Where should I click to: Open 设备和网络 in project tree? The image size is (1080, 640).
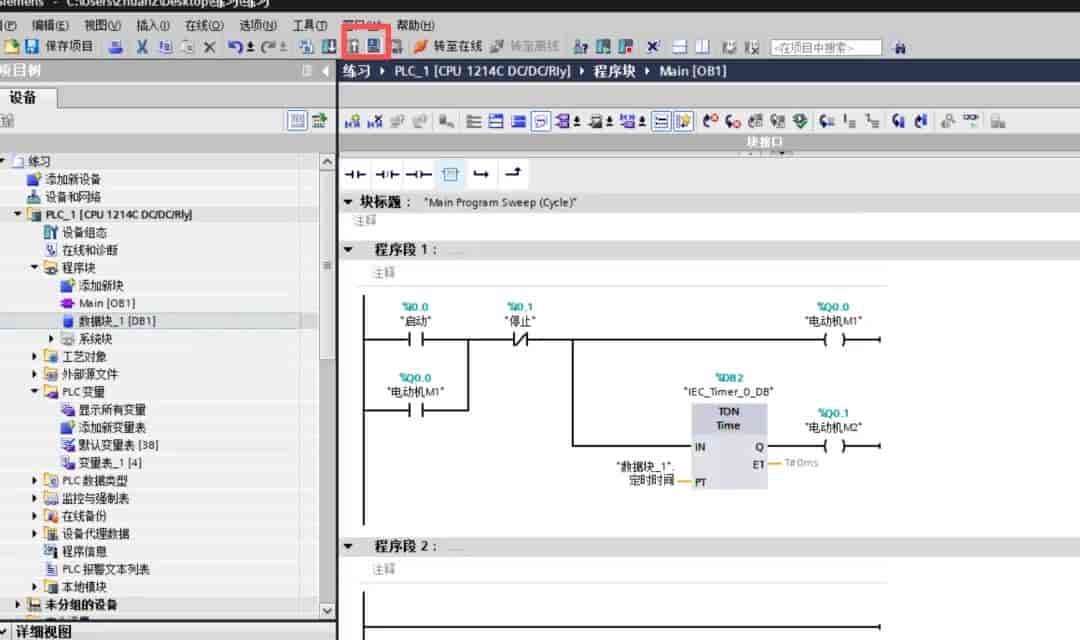click(73, 197)
